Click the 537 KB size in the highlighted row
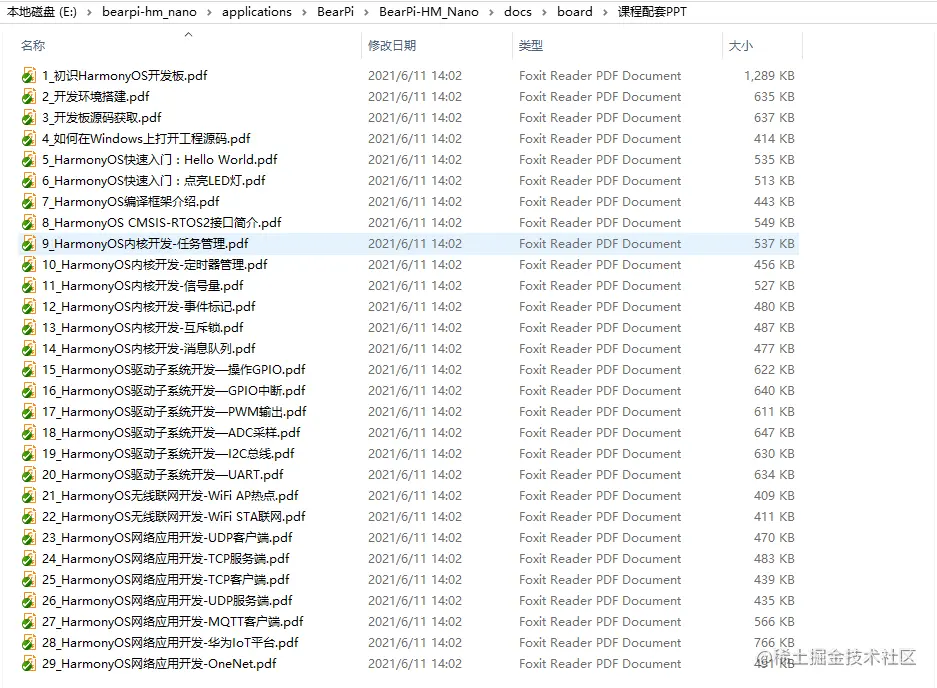Image resolution: width=937 pixels, height=688 pixels. pyautogui.click(x=774, y=243)
